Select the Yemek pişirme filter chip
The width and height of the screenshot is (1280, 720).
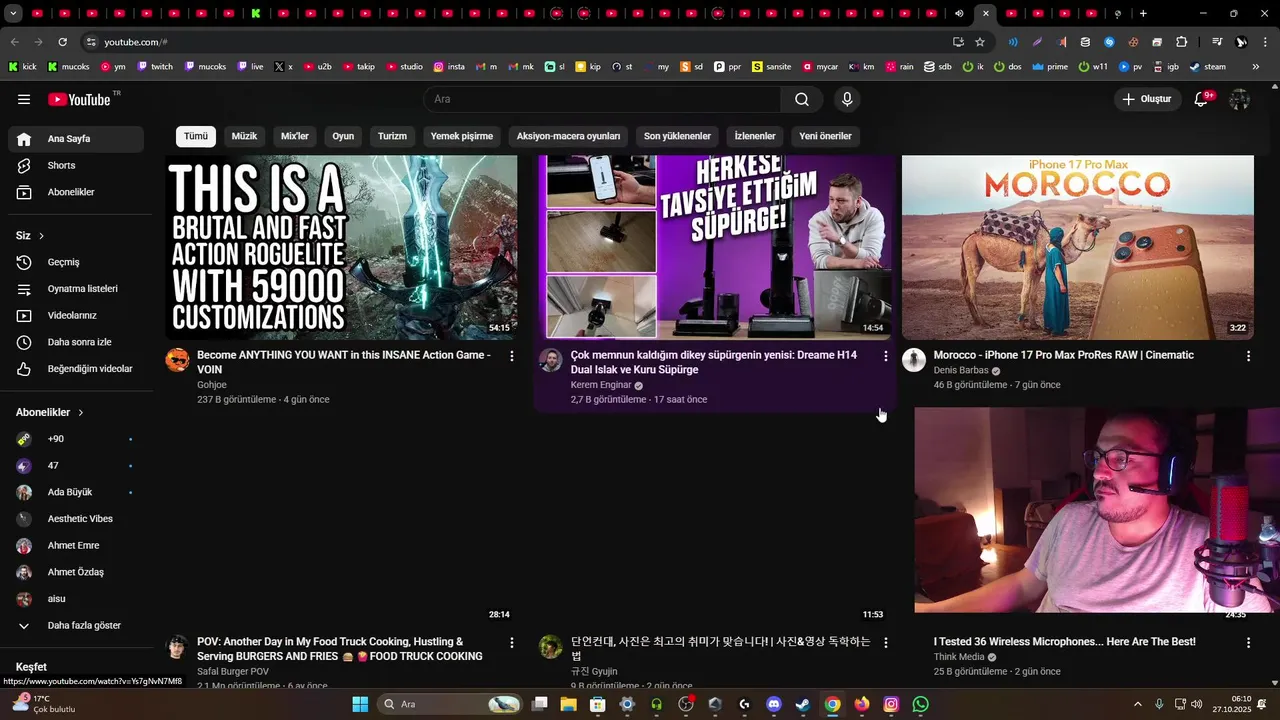[x=462, y=136]
